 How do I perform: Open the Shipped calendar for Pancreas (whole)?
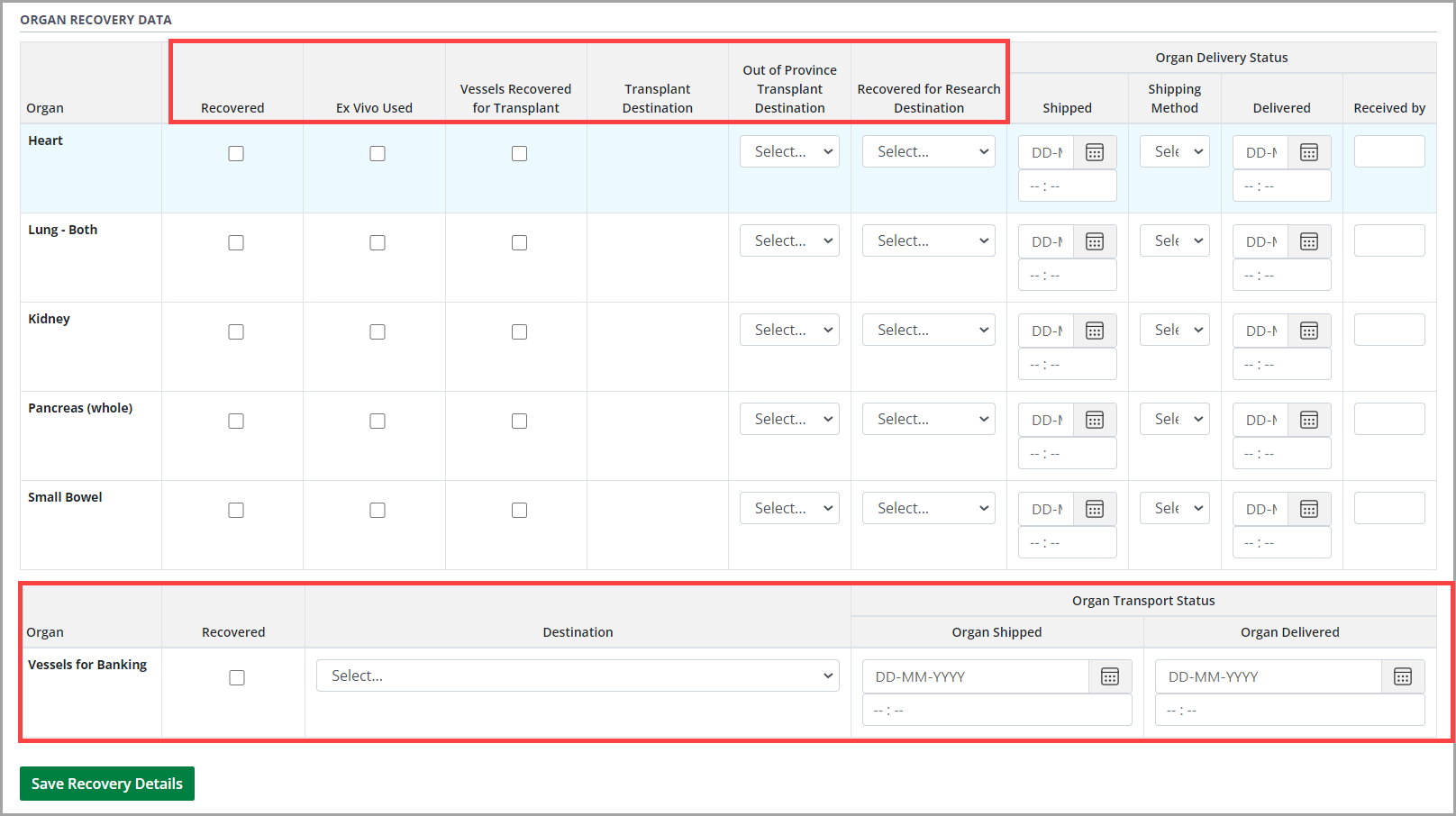click(1094, 419)
